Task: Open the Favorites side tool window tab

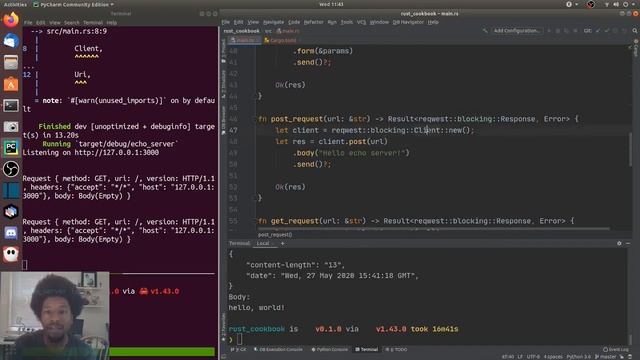Action: [223, 327]
